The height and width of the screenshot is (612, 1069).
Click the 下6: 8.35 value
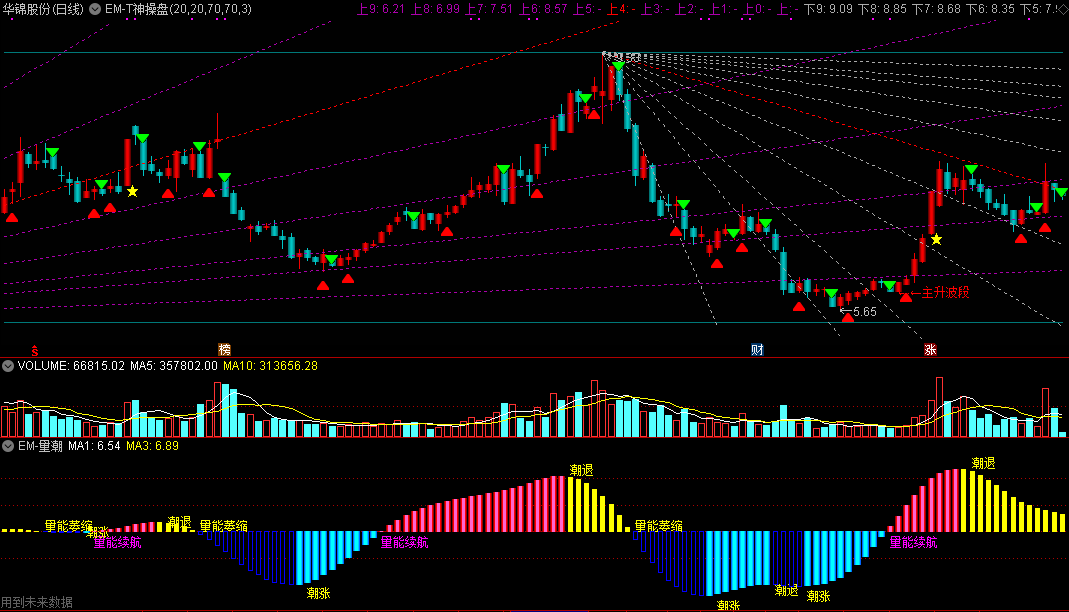(991, 10)
